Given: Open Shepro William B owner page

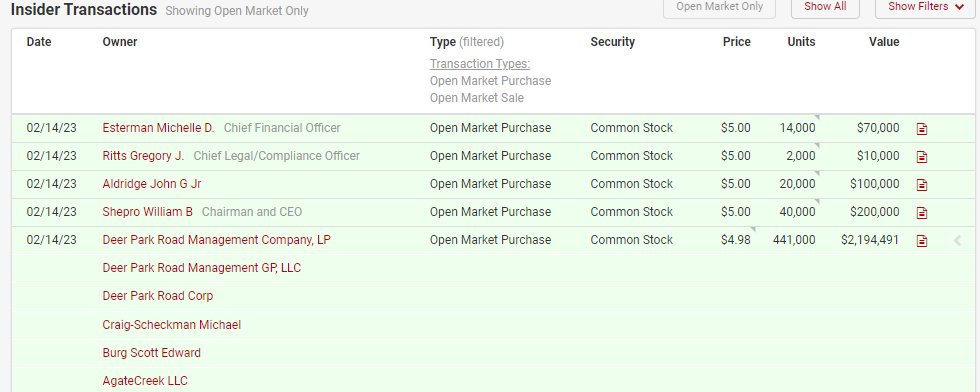Looking at the screenshot, I should 148,212.
